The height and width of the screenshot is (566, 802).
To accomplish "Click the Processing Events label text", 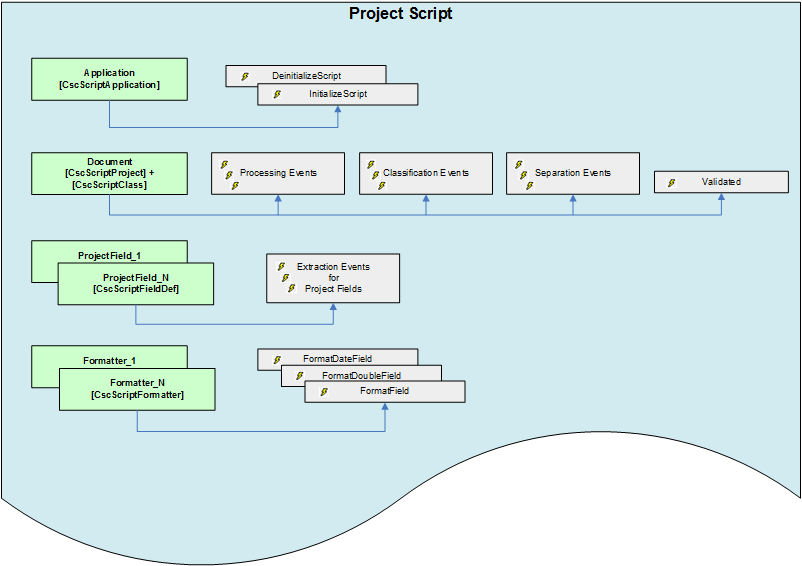I will click(x=278, y=173).
